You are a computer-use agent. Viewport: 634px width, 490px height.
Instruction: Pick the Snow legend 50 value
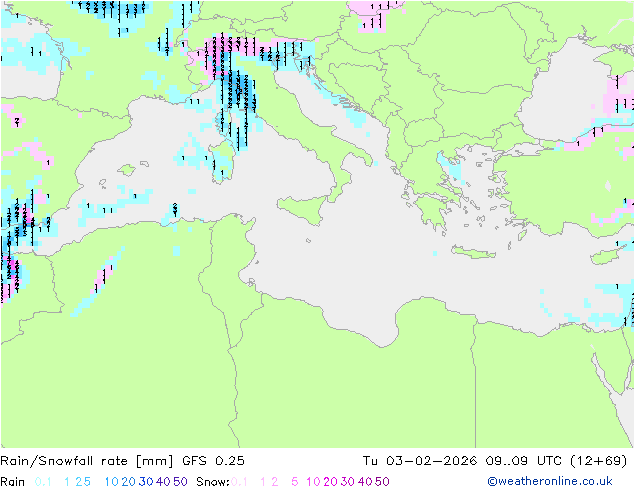click(x=382, y=482)
